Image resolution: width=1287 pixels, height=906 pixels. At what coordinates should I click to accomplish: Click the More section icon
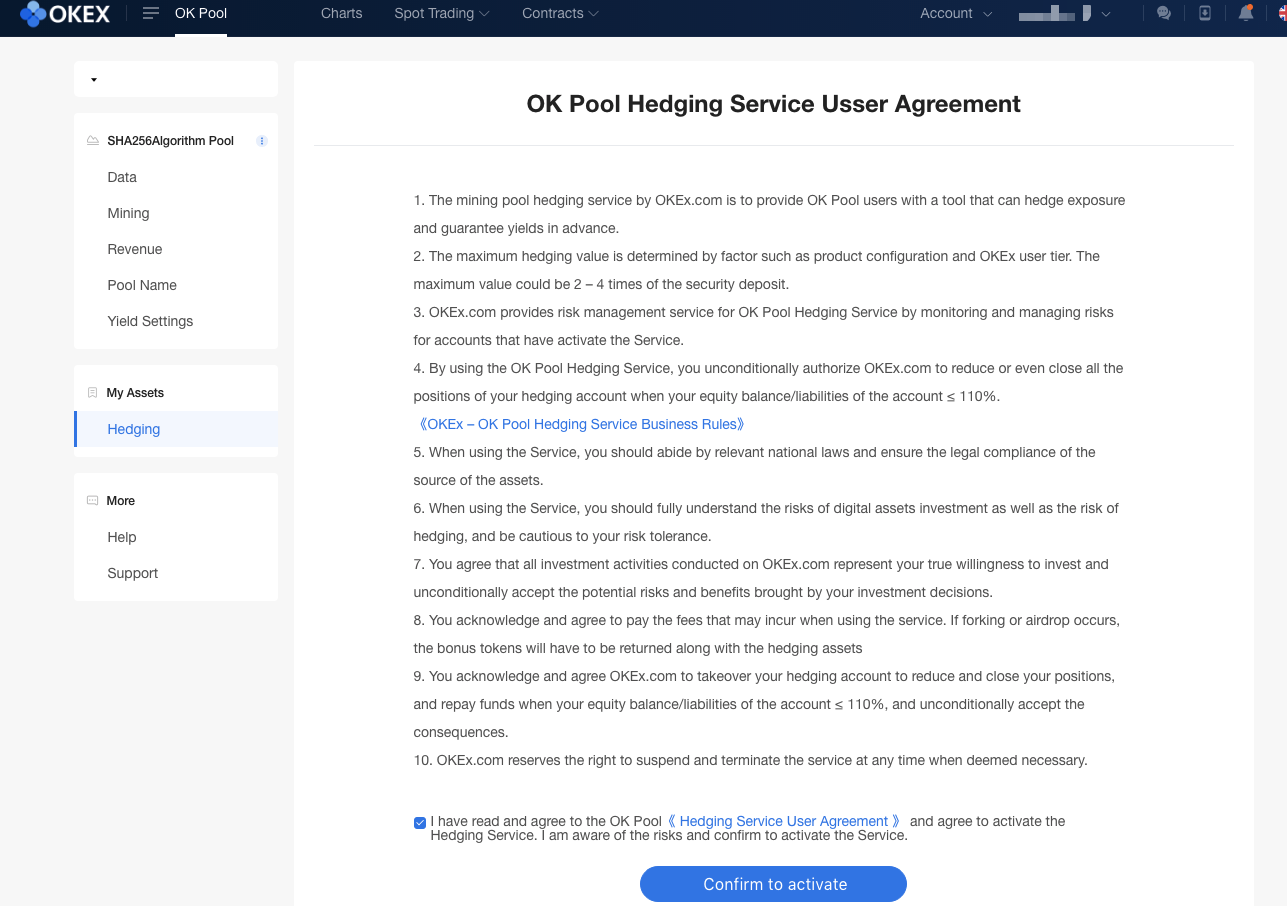[93, 501]
